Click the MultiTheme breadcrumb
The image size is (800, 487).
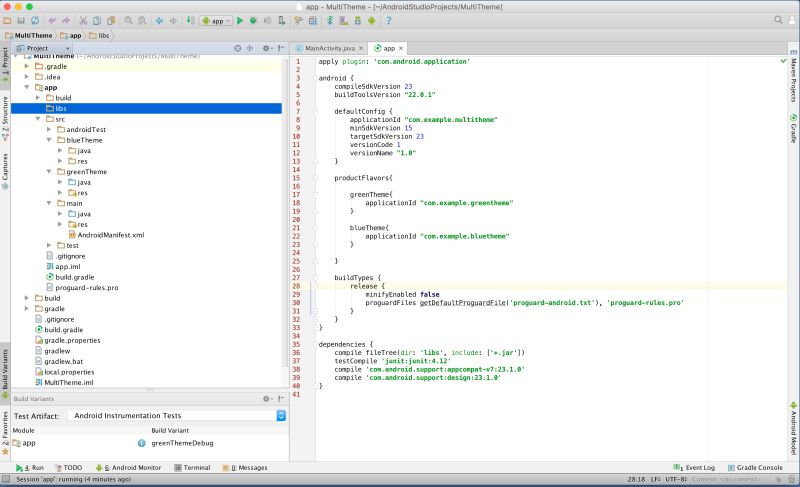[x=29, y=35]
